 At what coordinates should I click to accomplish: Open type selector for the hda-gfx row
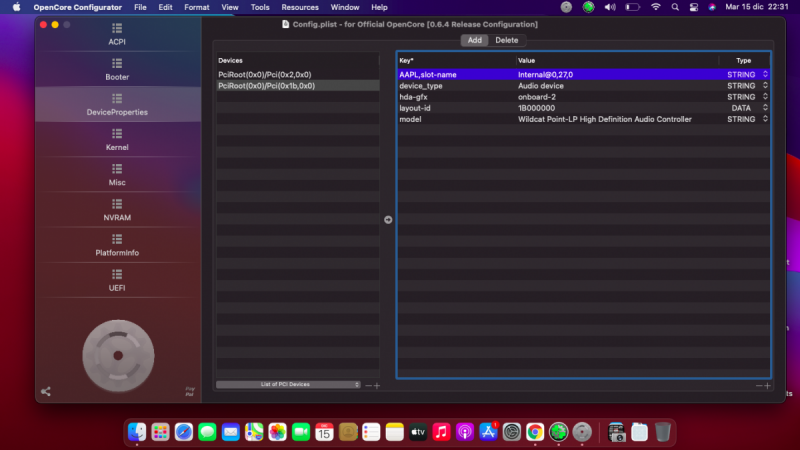765,97
